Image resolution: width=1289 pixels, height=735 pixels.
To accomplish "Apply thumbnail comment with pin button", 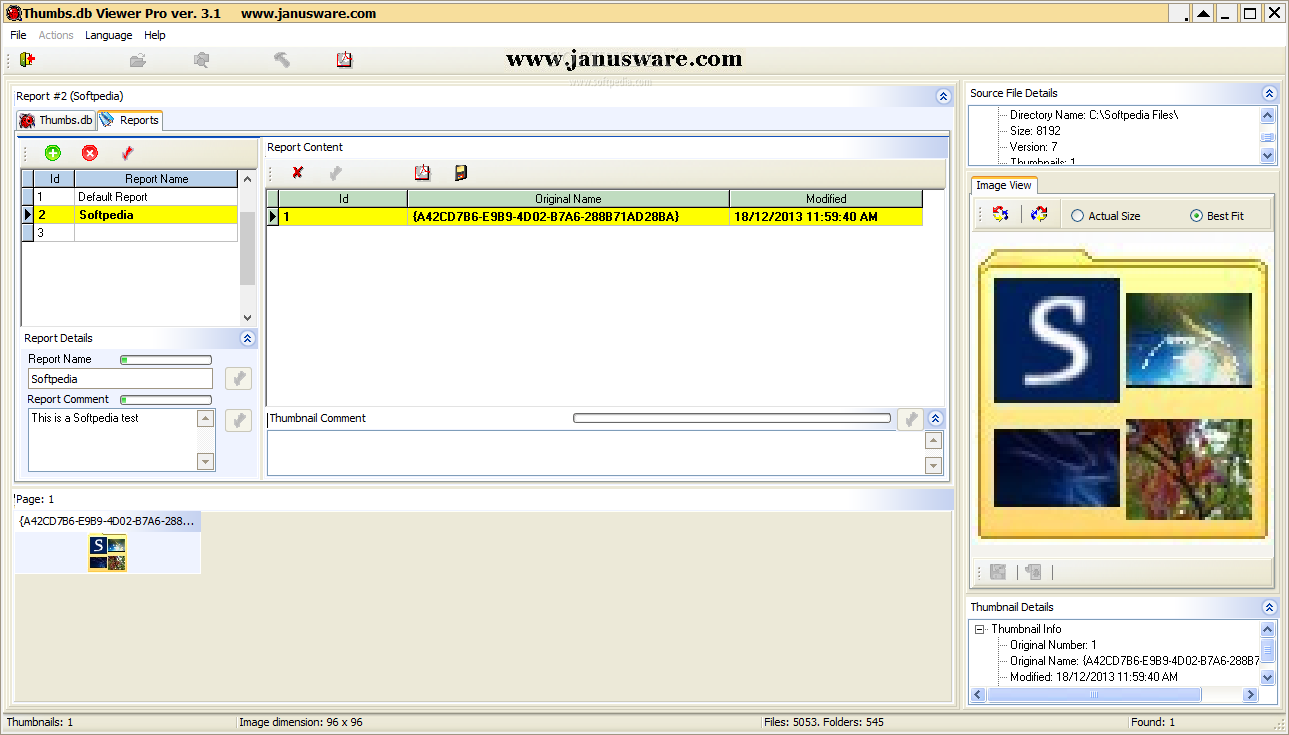I will [910, 419].
